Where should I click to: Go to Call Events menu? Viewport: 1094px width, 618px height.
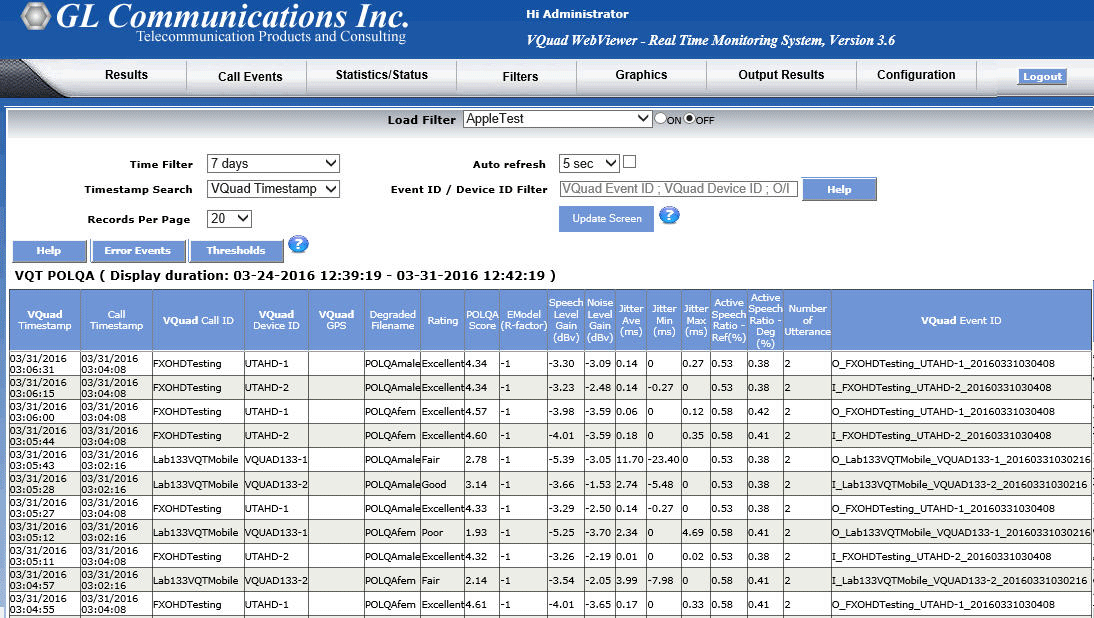click(250, 77)
